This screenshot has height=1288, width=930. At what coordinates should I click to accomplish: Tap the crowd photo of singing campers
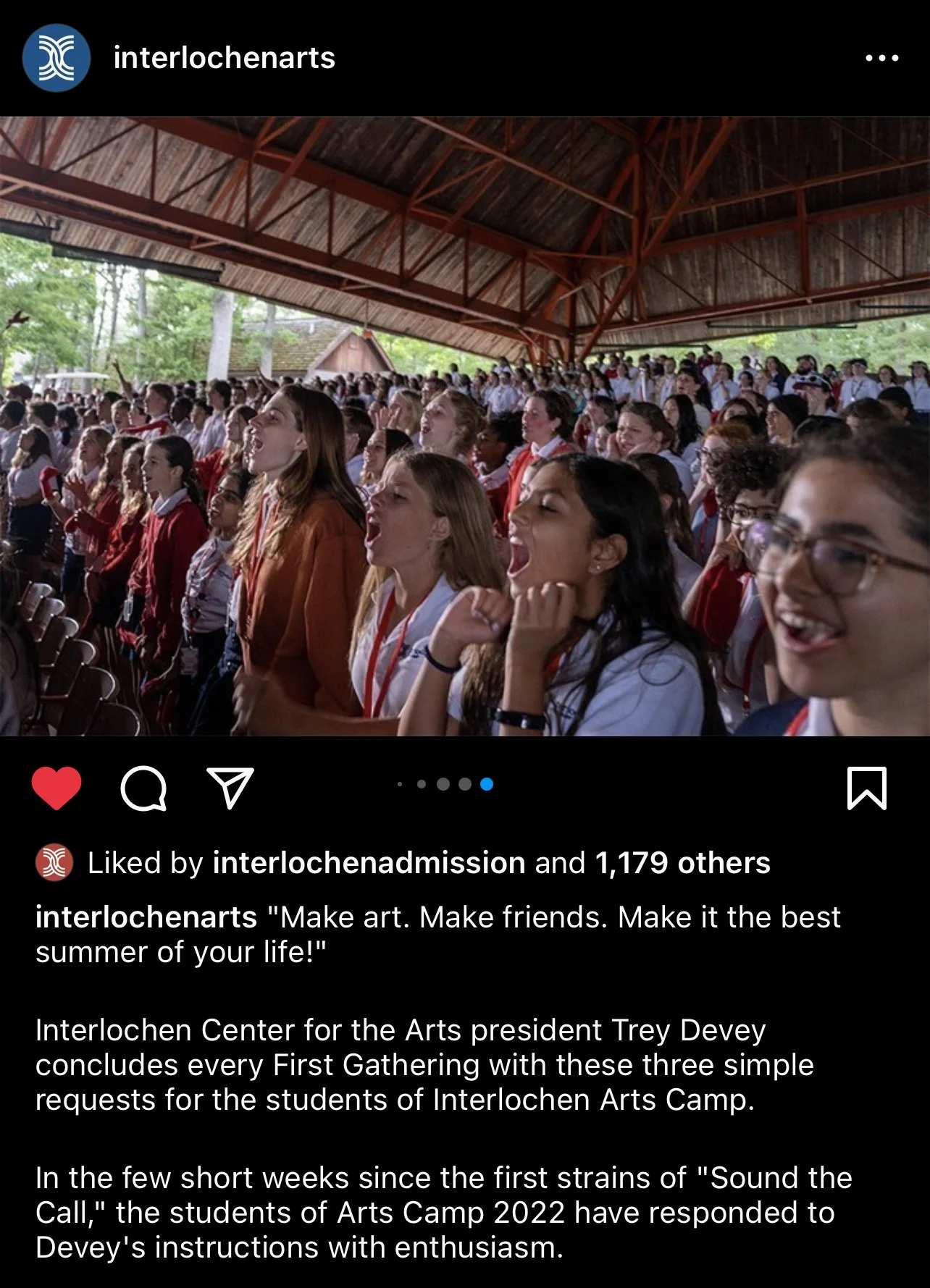click(x=465, y=426)
